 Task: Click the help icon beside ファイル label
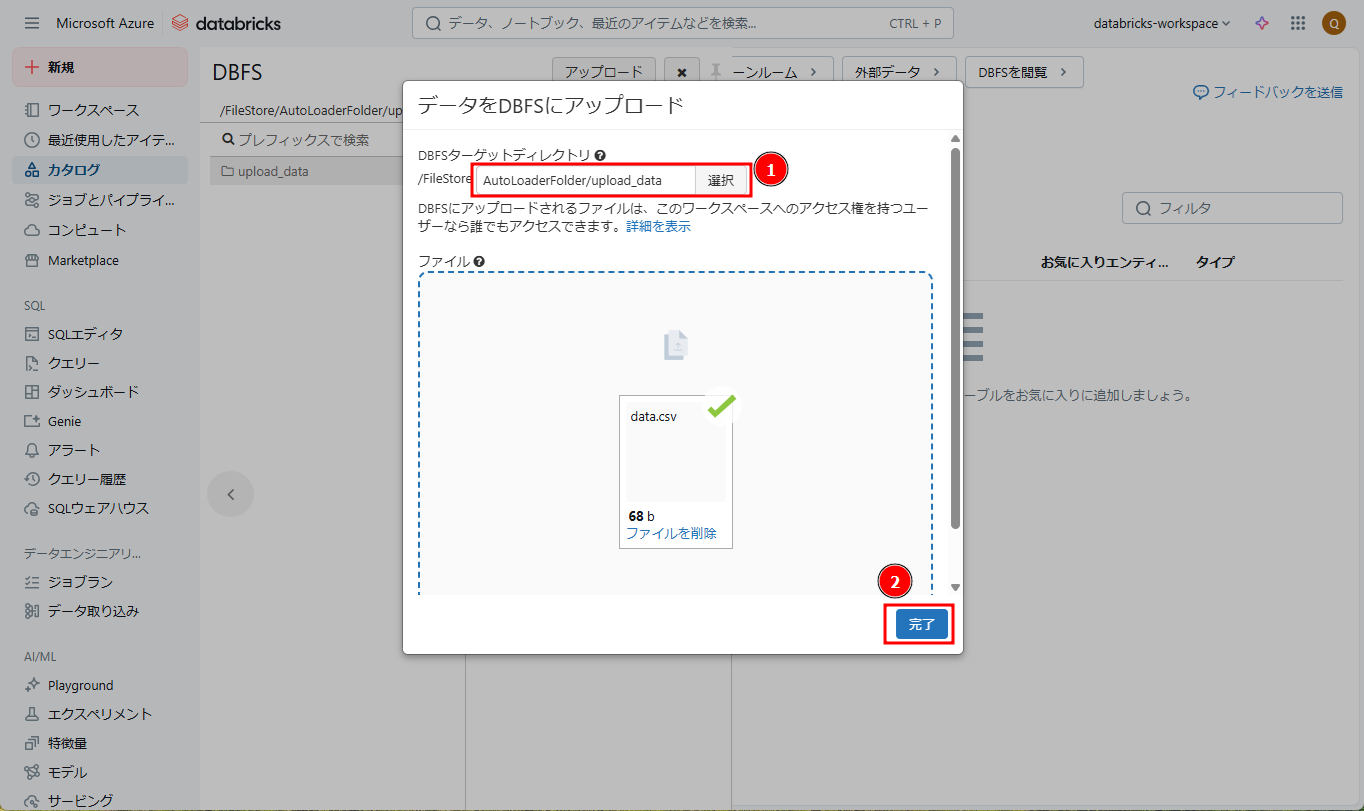(x=479, y=261)
